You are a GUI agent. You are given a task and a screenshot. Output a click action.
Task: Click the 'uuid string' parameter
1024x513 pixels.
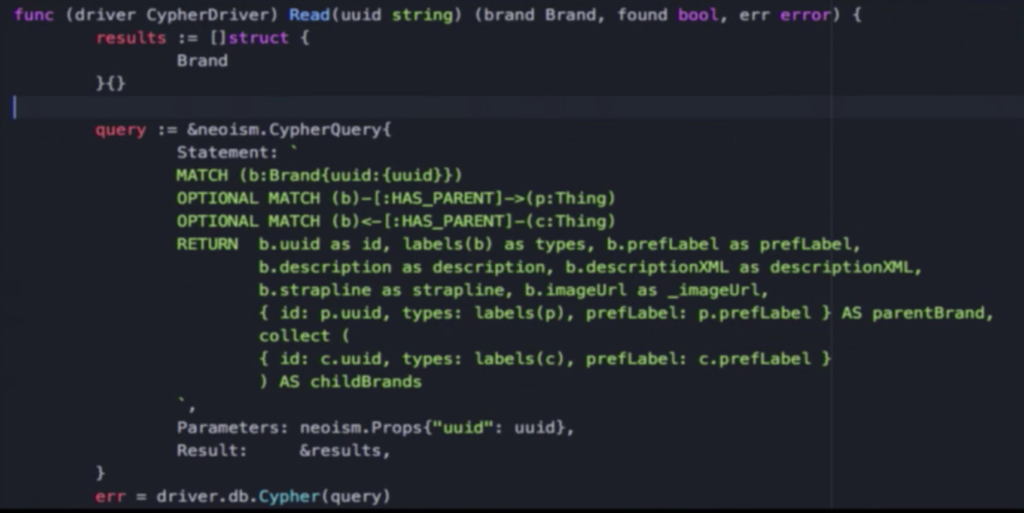(x=396, y=15)
